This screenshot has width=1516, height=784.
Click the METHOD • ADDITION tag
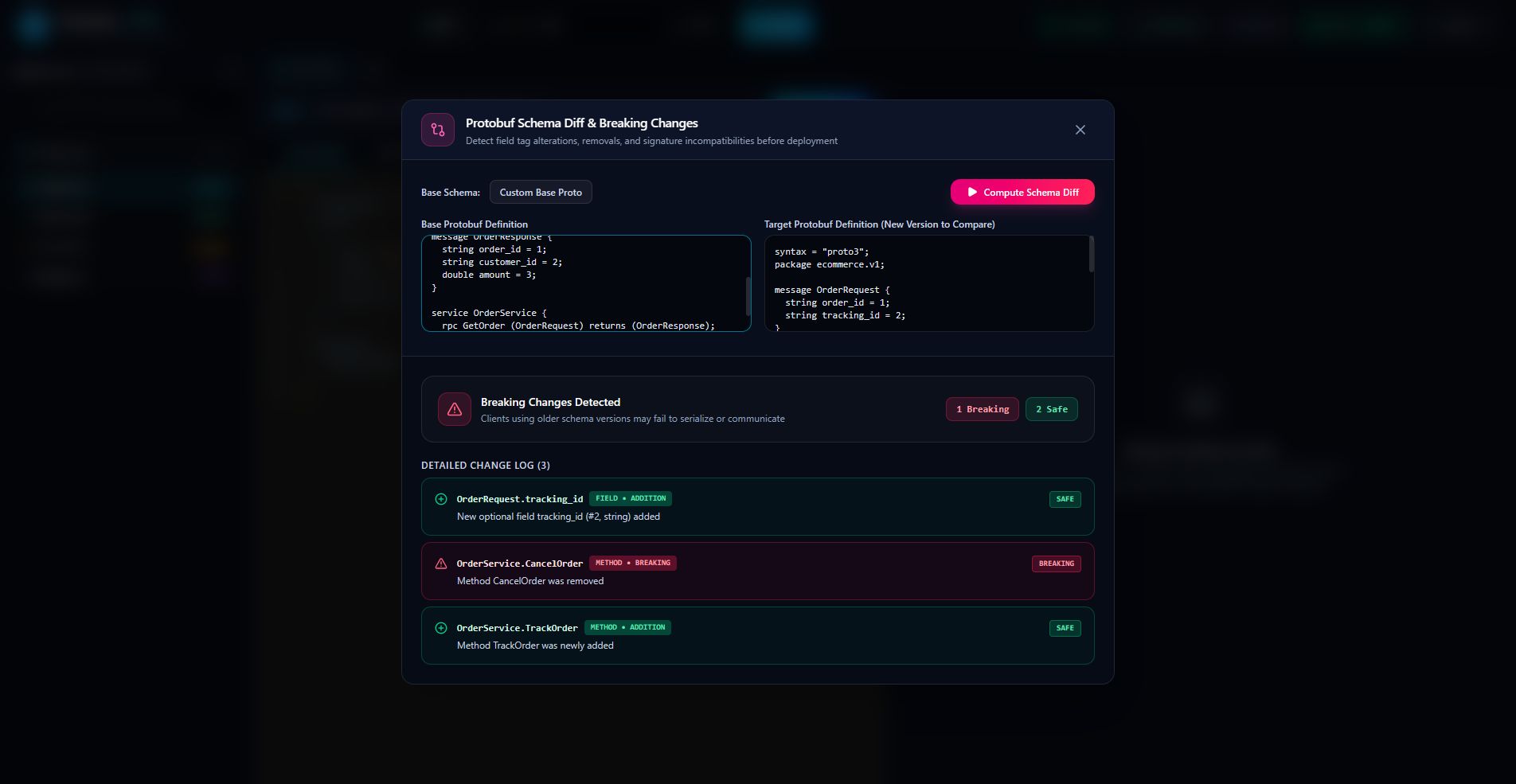click(x=627, y=627)
